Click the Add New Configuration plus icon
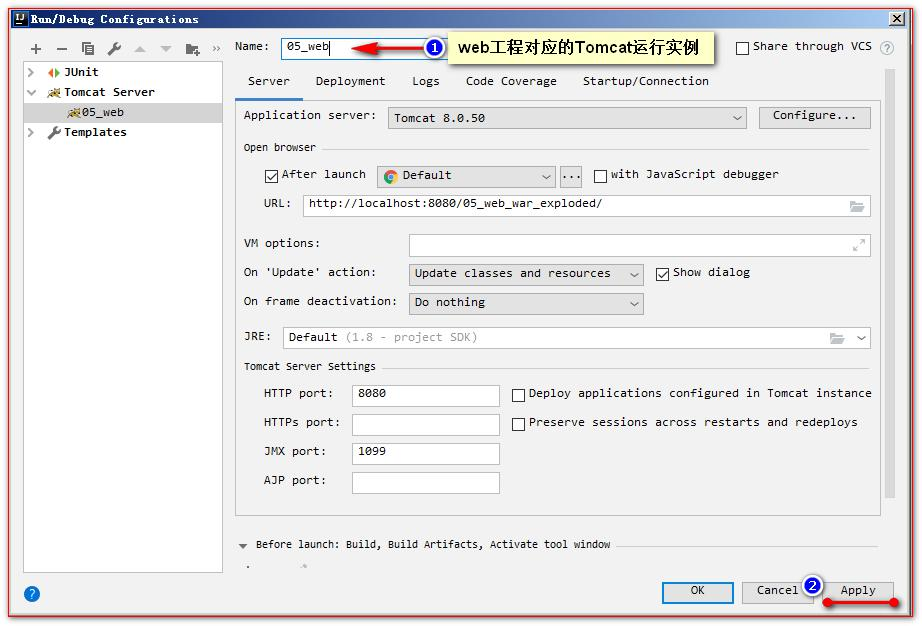Viewport: 922px width, 626px height. tap(36, 49)
